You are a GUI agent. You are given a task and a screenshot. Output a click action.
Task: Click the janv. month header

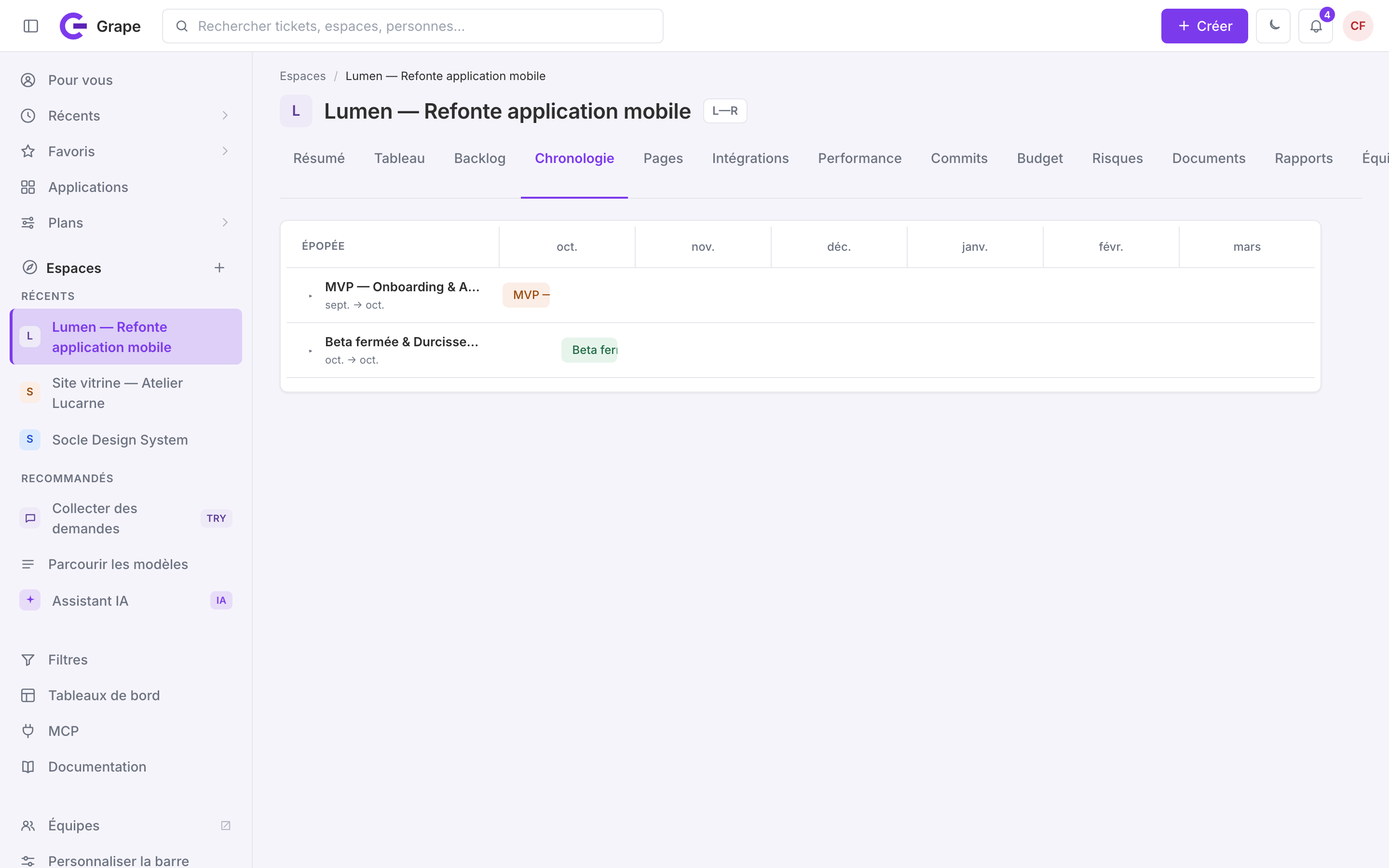coord(975,247)
